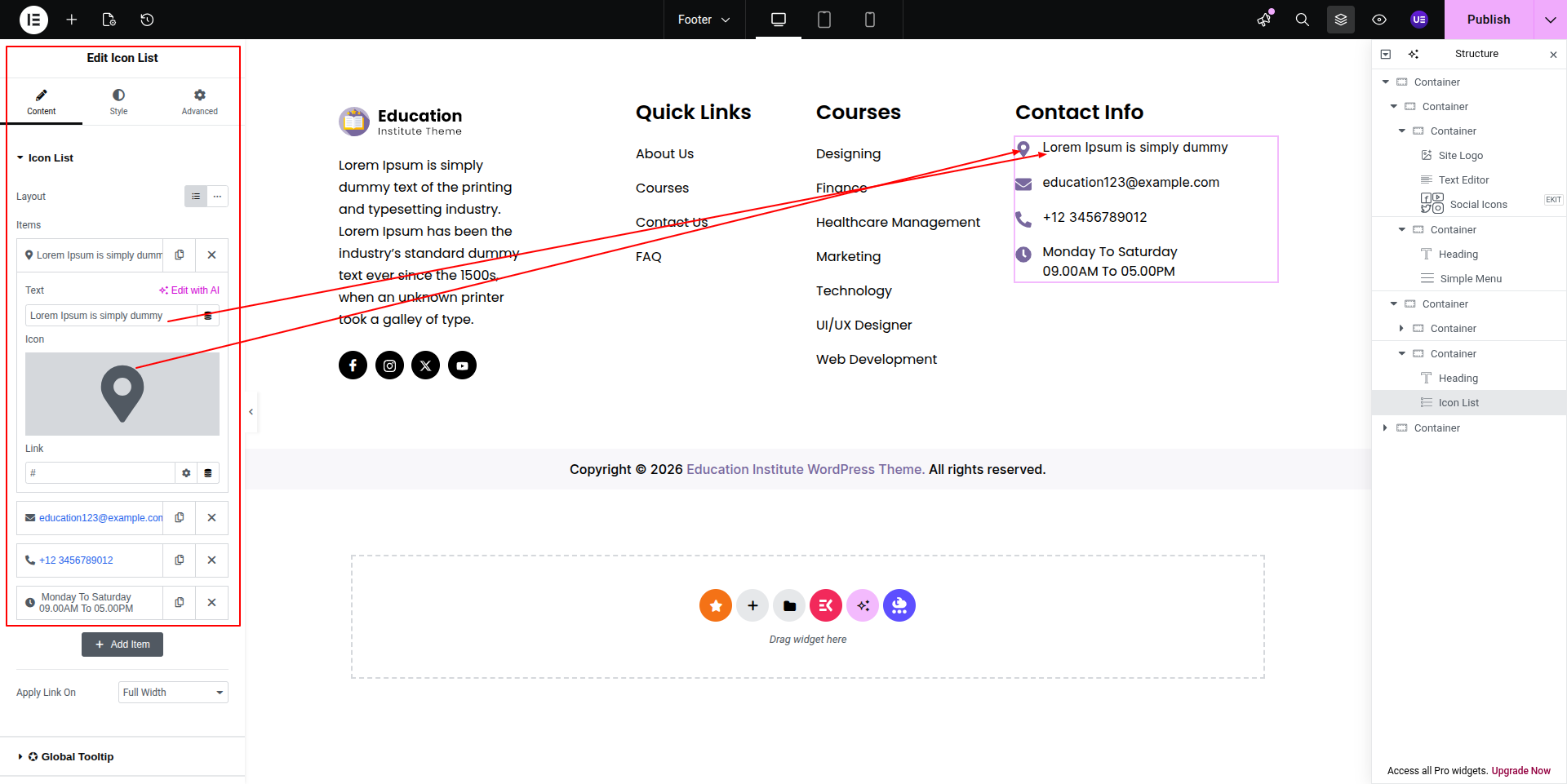The width and height of the screenshot is (1567, 784).
Task: Click the Elementor logo menu button
Action: tap(33, 20)
